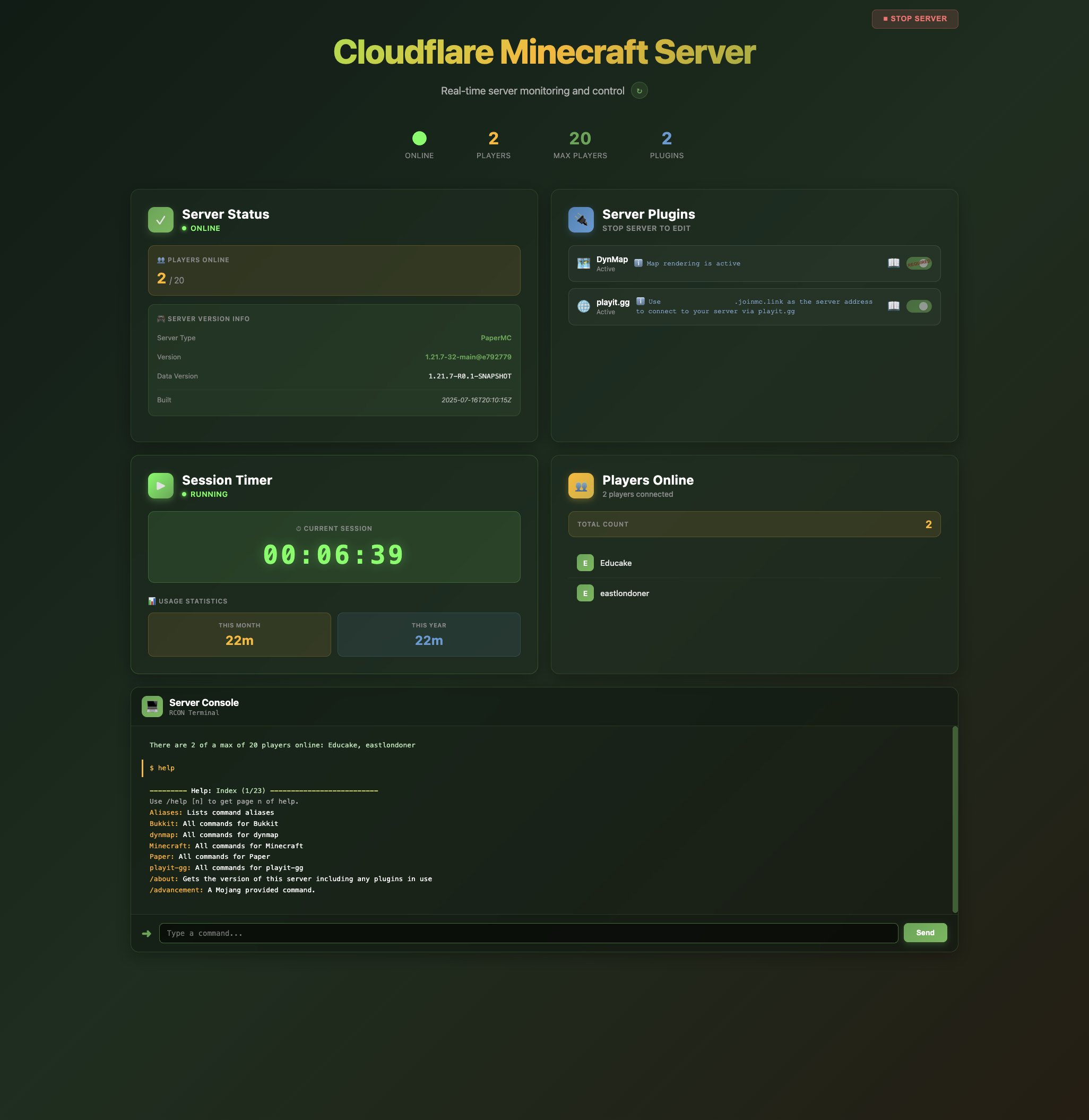Focus the Type a command input
The image size is (1089, 1120).
click(x=528, y=933)
